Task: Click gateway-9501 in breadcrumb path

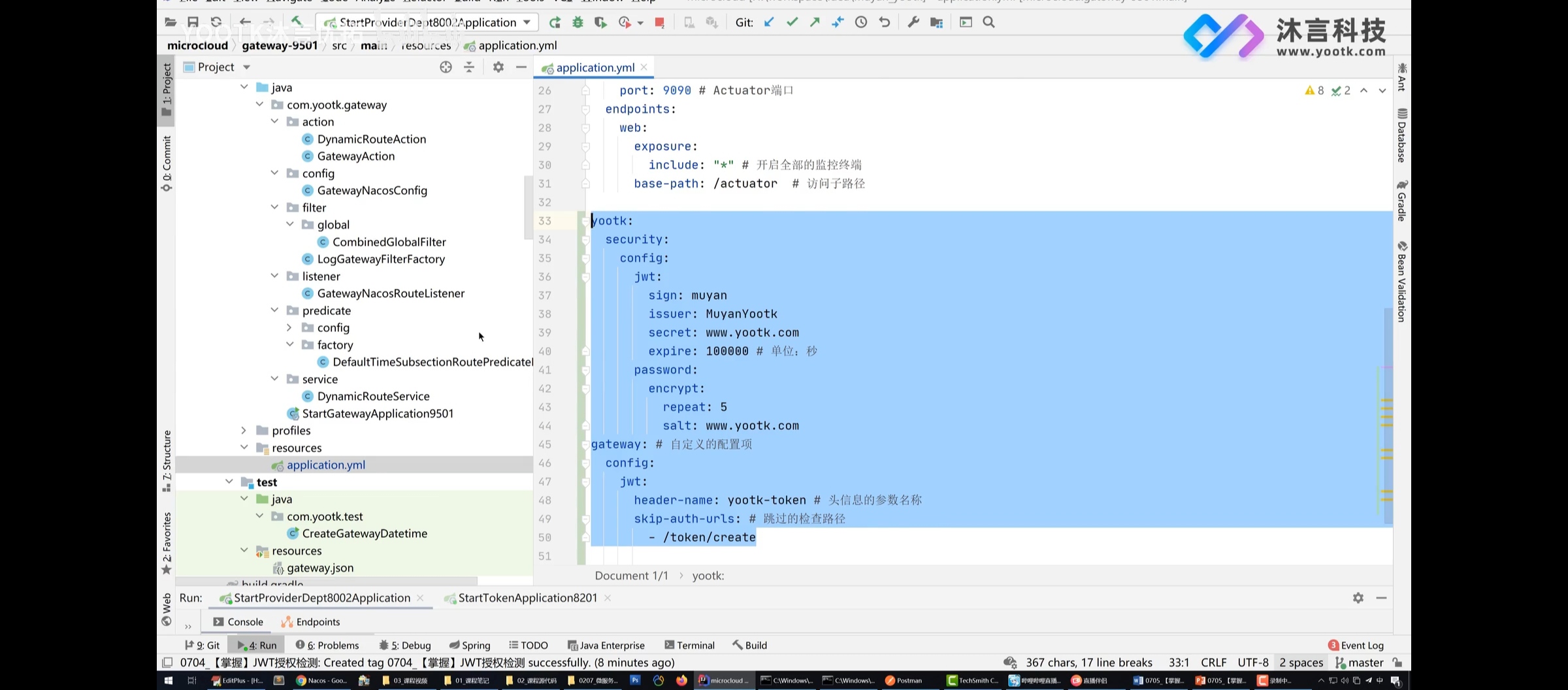Action: (x=280, y=45)
